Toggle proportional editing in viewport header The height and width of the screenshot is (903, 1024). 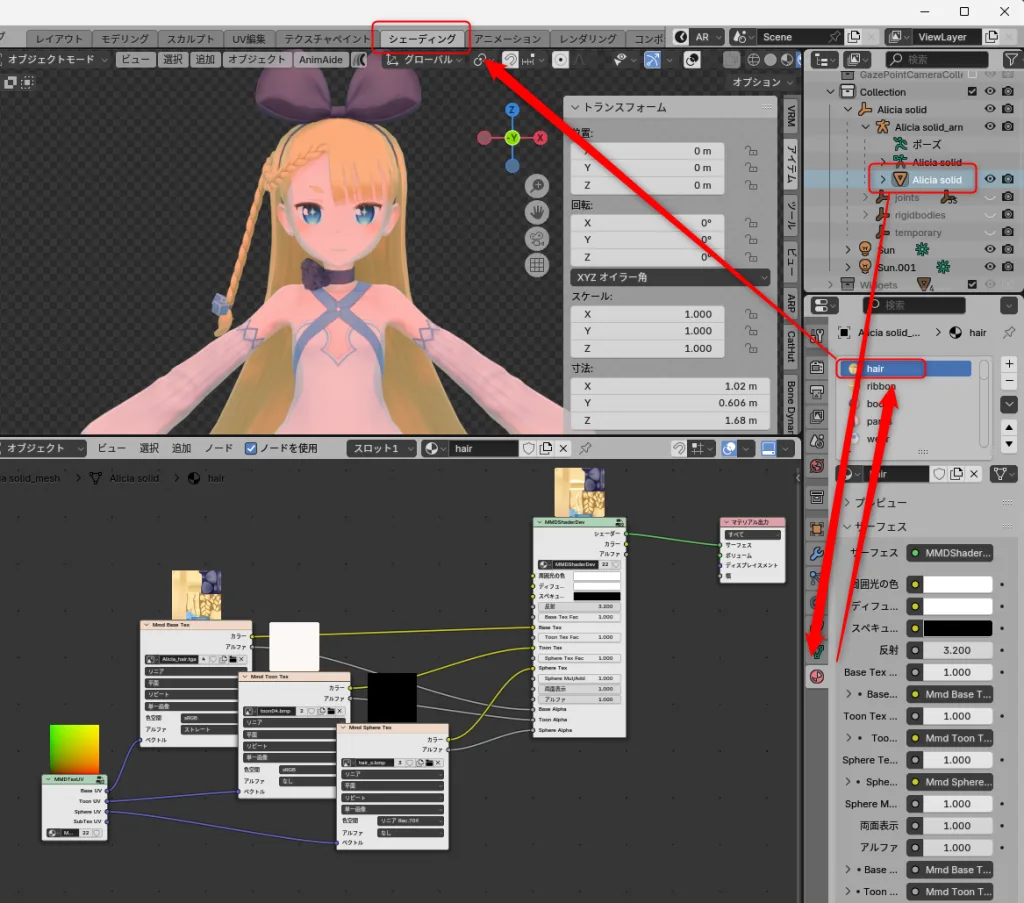(560, 60)
